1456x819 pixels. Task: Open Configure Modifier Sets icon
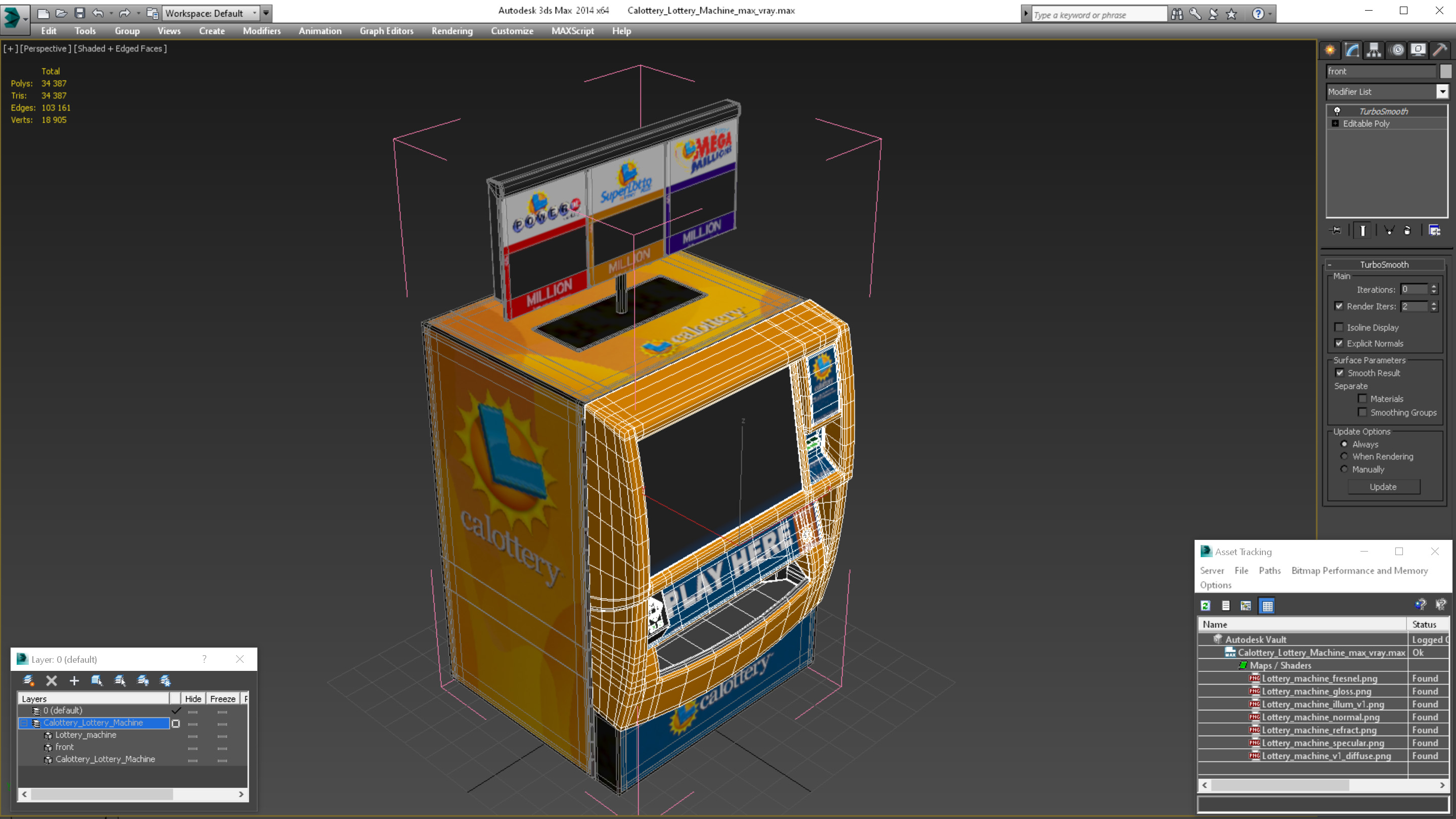(1435, 230)
